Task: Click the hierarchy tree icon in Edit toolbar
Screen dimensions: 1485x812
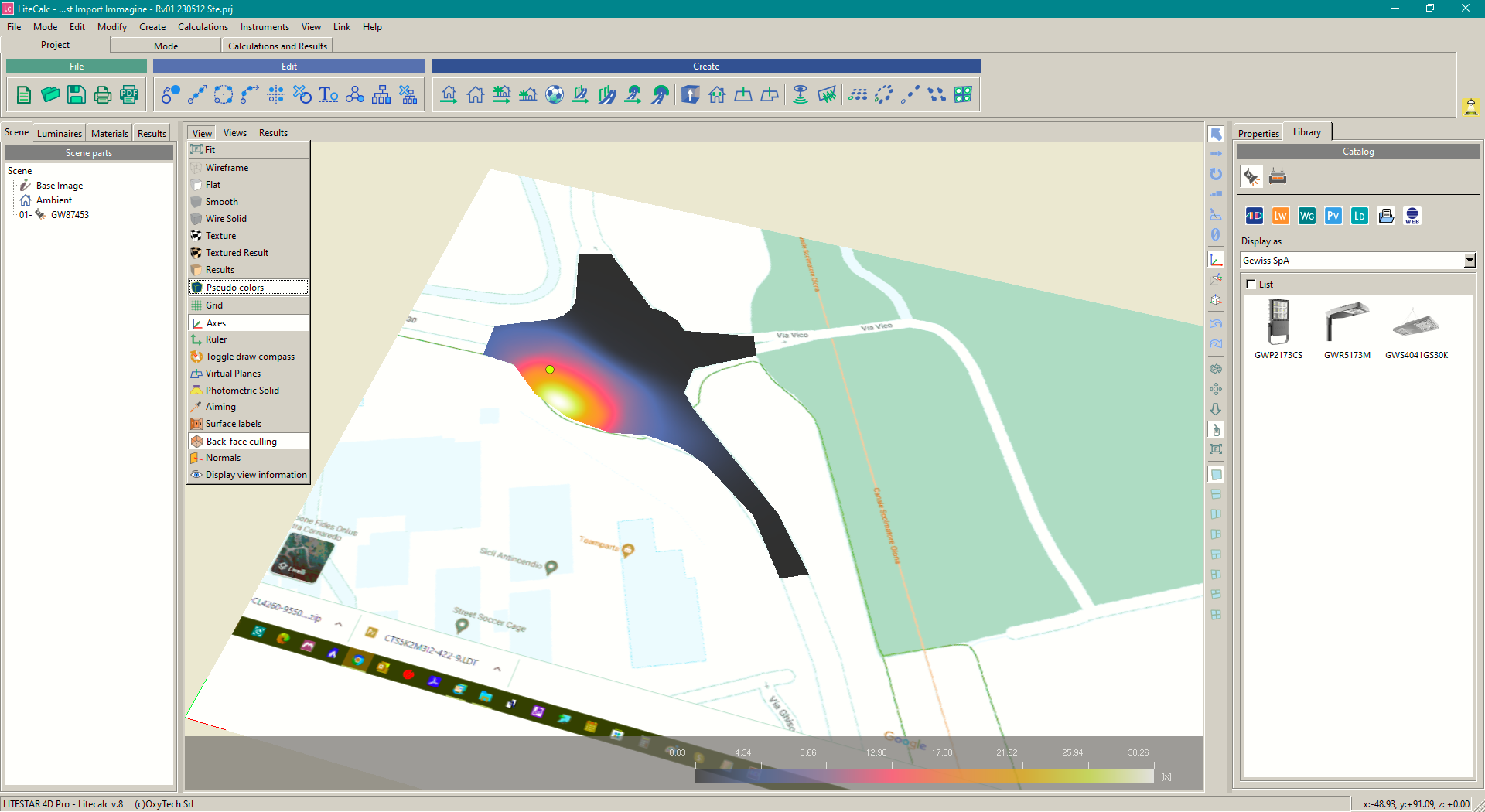Action: 381,94
